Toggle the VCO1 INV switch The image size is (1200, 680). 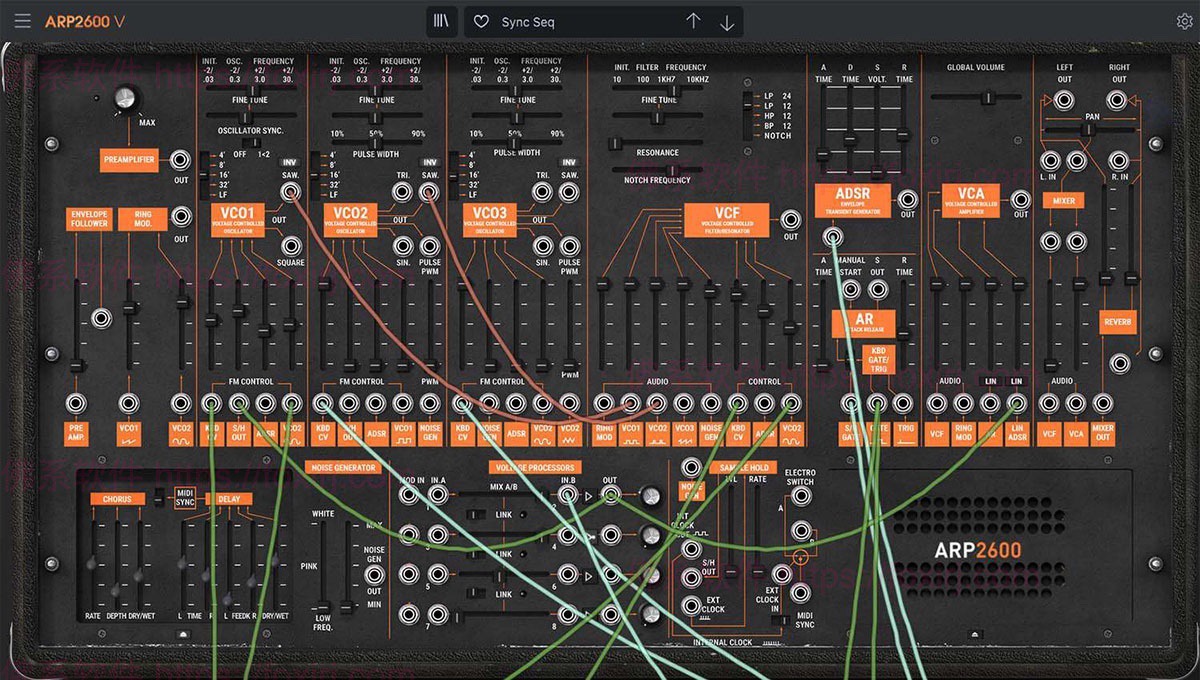pyautogui.click(x=289, y=162)
